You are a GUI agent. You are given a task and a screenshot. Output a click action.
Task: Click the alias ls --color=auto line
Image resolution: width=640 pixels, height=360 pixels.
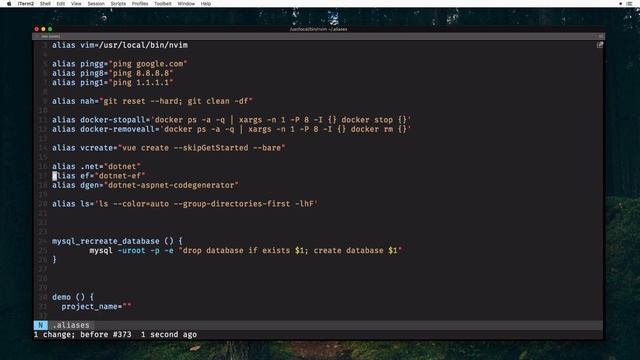[x=185, y=204]
